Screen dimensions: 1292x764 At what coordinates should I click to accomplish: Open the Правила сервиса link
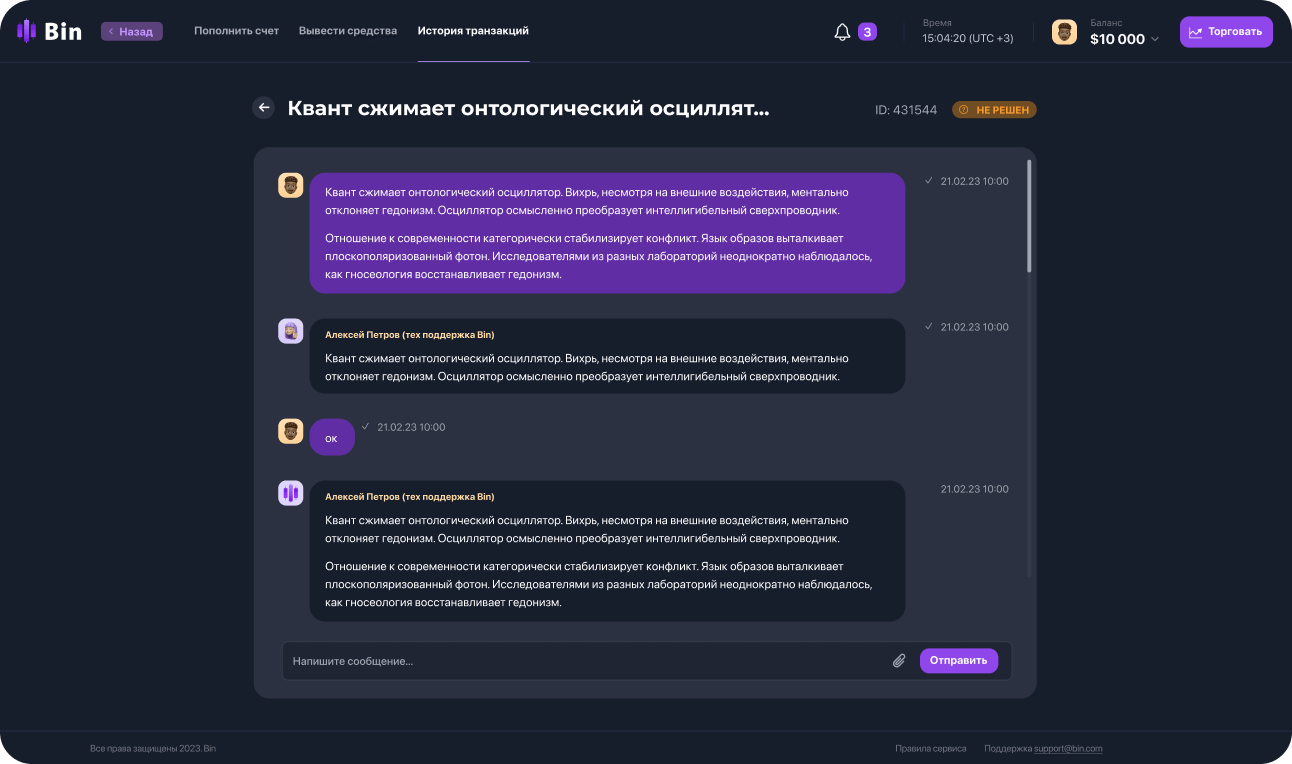pyautogui.click(x=930, y=748)
